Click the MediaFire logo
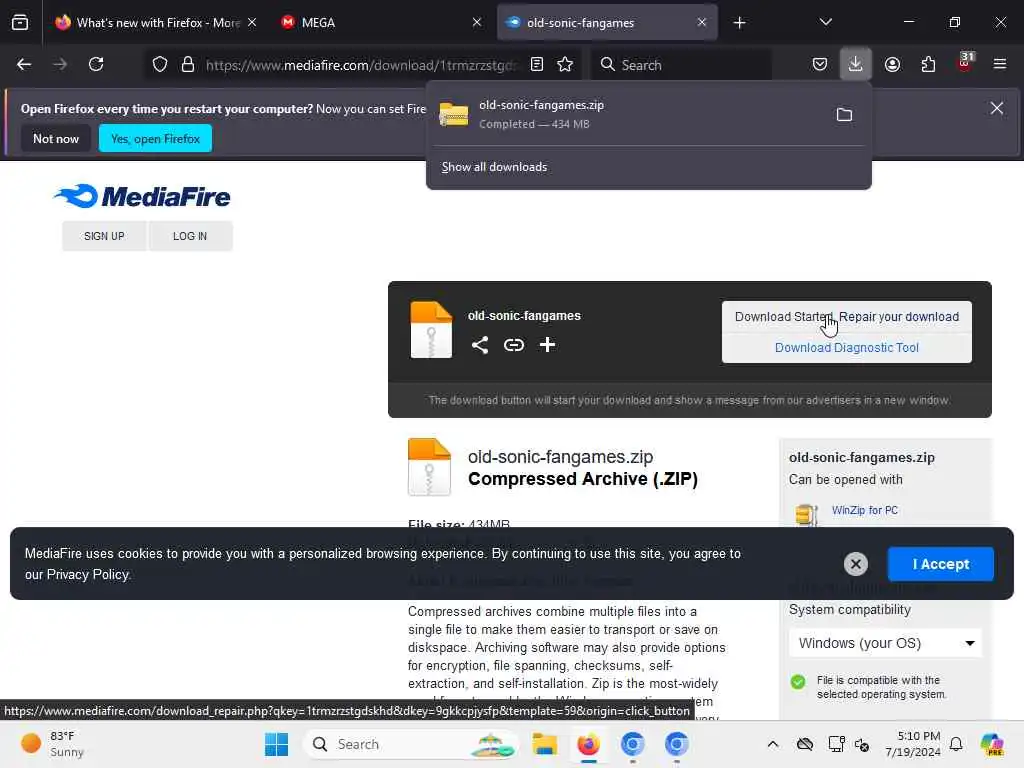1024x768 pixels. click(x=142, y=196)
